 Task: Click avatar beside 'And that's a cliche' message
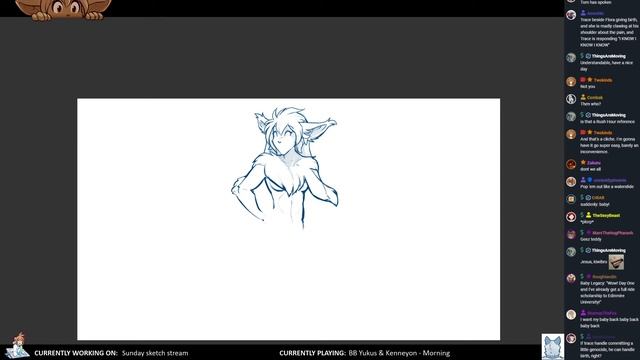[x=571, y=134]
